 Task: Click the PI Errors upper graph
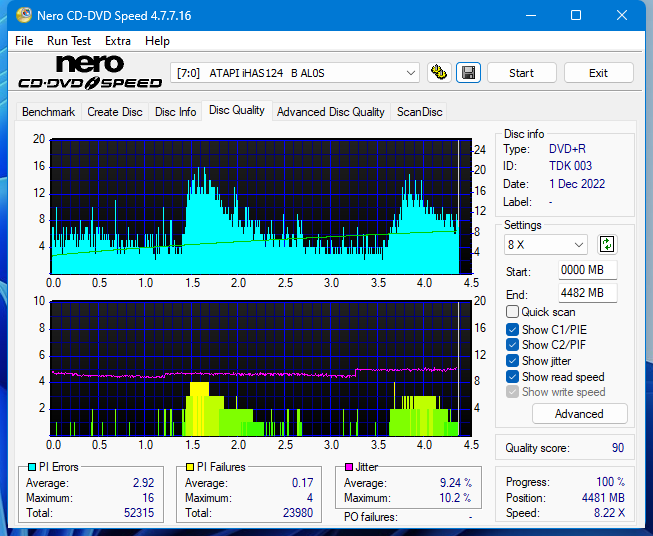pos(261,206)
